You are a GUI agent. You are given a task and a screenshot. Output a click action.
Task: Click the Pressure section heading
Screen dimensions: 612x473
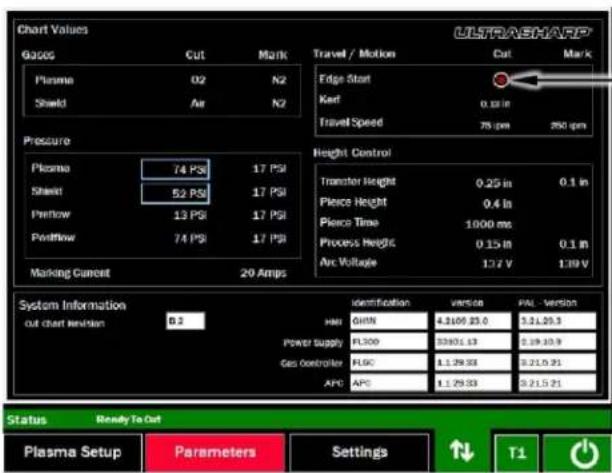(x=47, y=141)
